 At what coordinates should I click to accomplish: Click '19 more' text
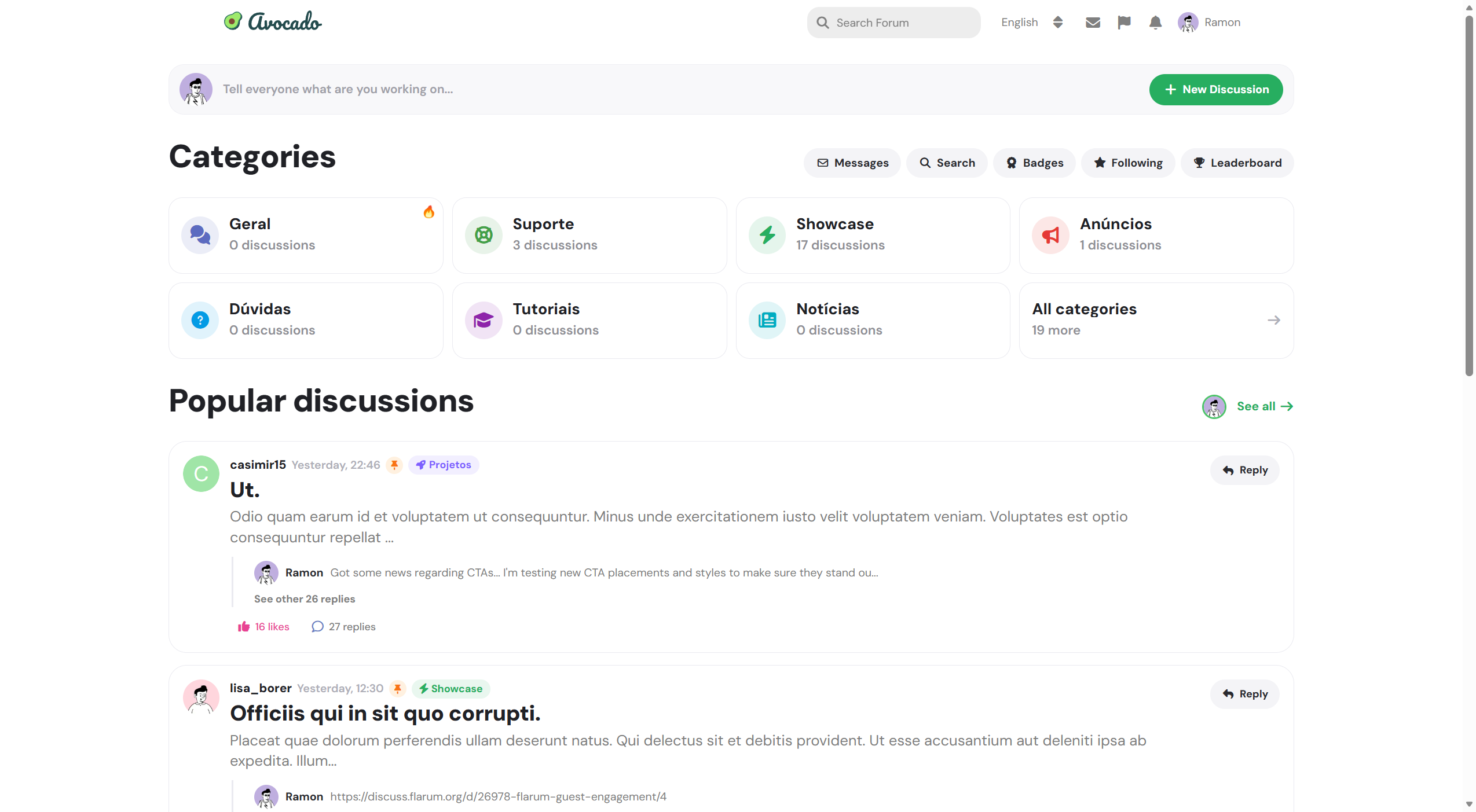click(x=1056, y=330)
